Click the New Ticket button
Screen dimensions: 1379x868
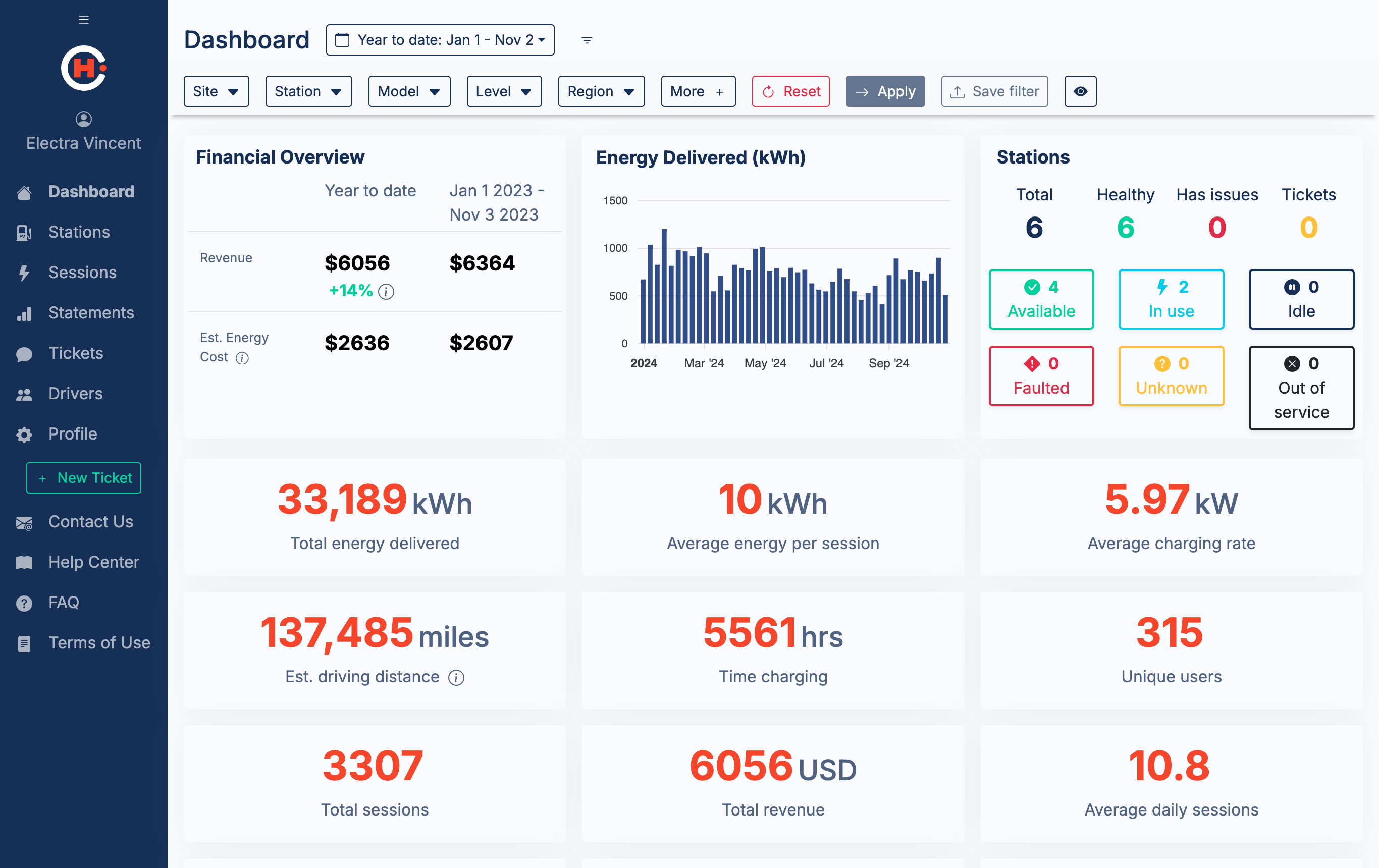(x=84, y=477)
